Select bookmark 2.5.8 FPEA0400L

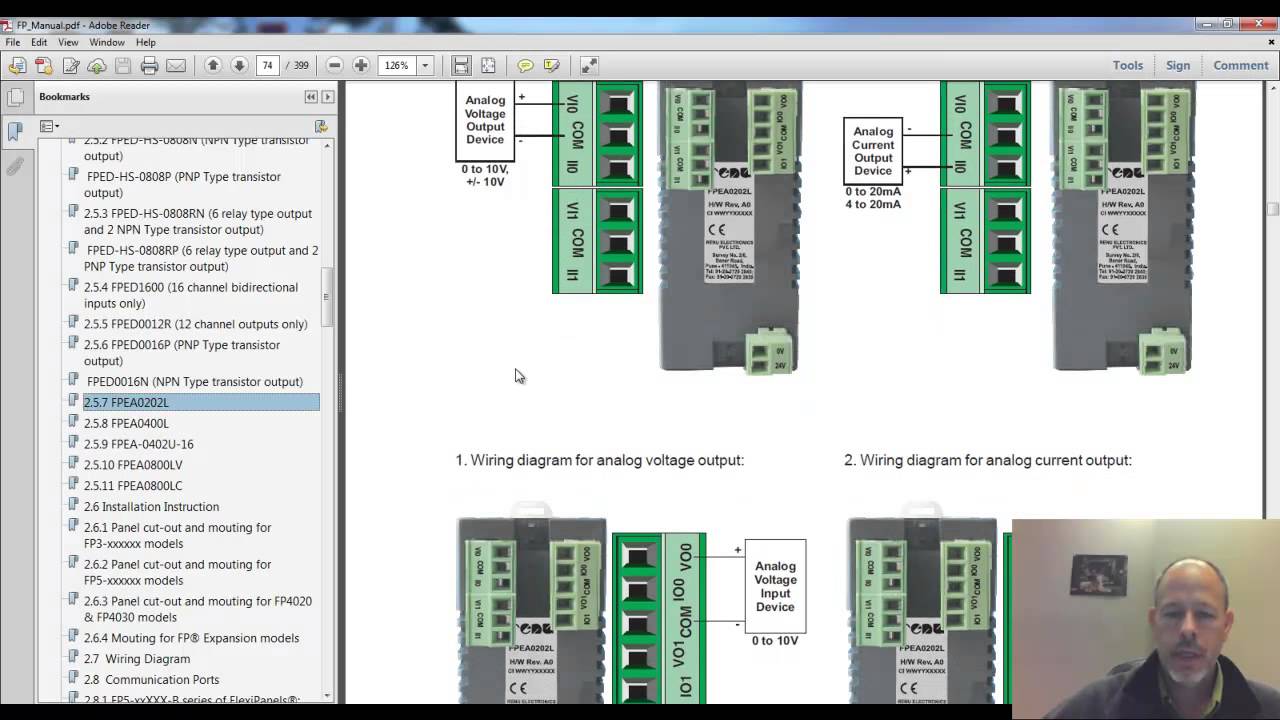click(126, 423)
